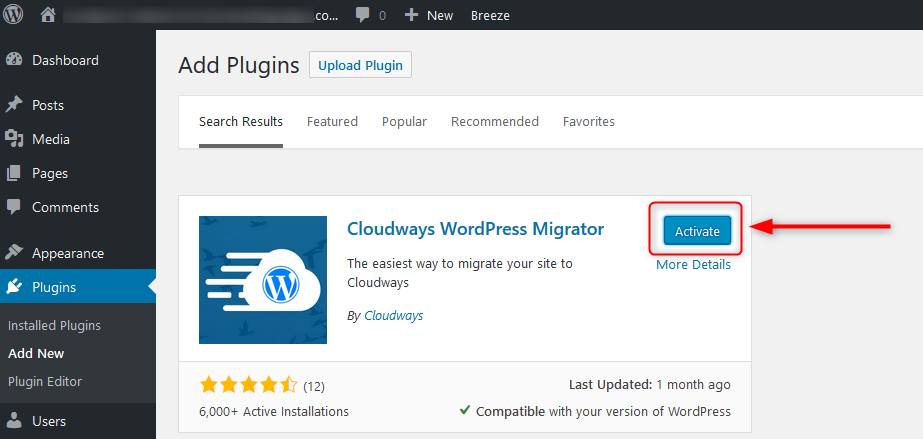Open the Plugin Editor submenu

coord(45,381)
